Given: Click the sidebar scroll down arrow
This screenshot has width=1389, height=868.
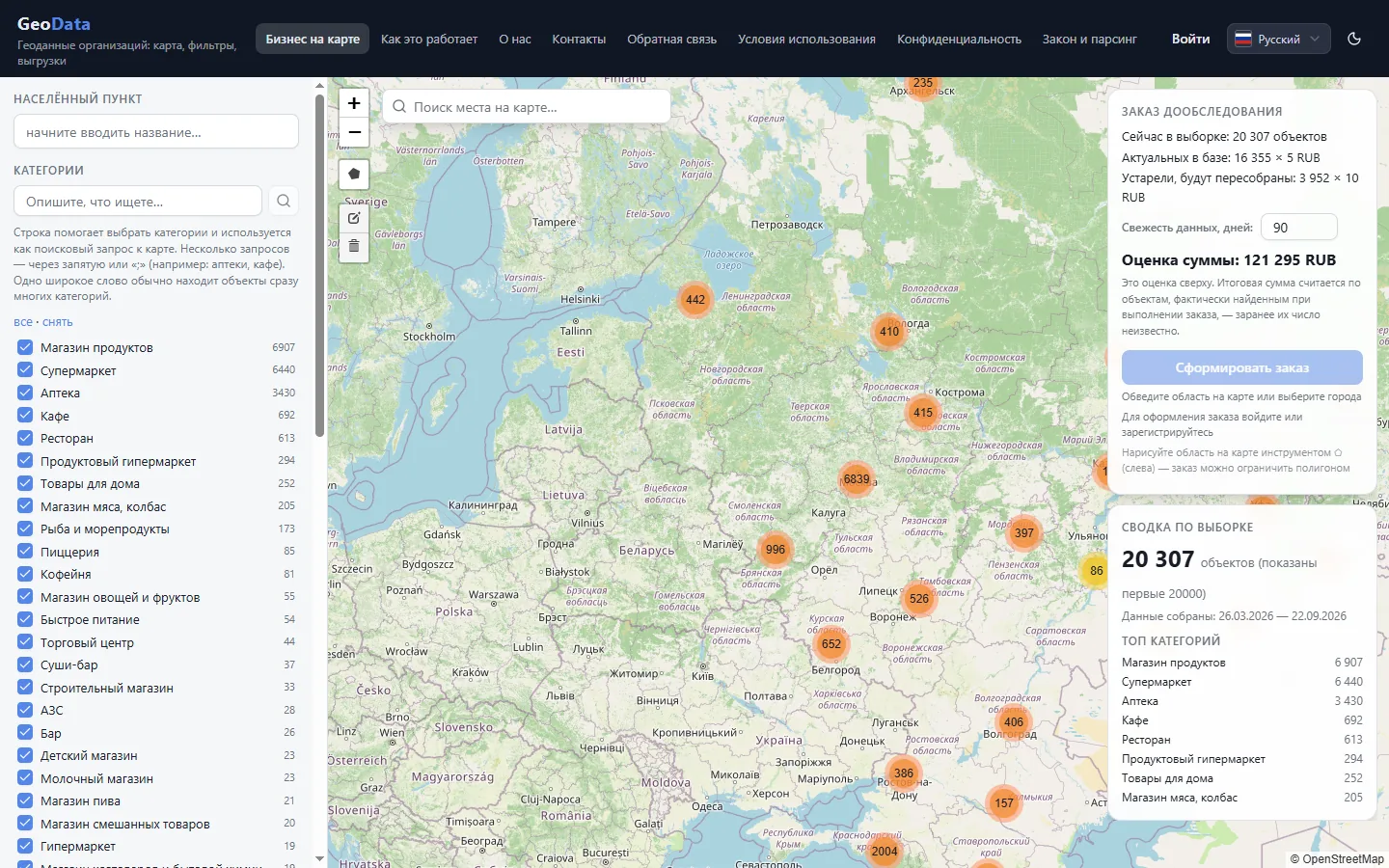Looking at the screenshot, I should 319,858.
